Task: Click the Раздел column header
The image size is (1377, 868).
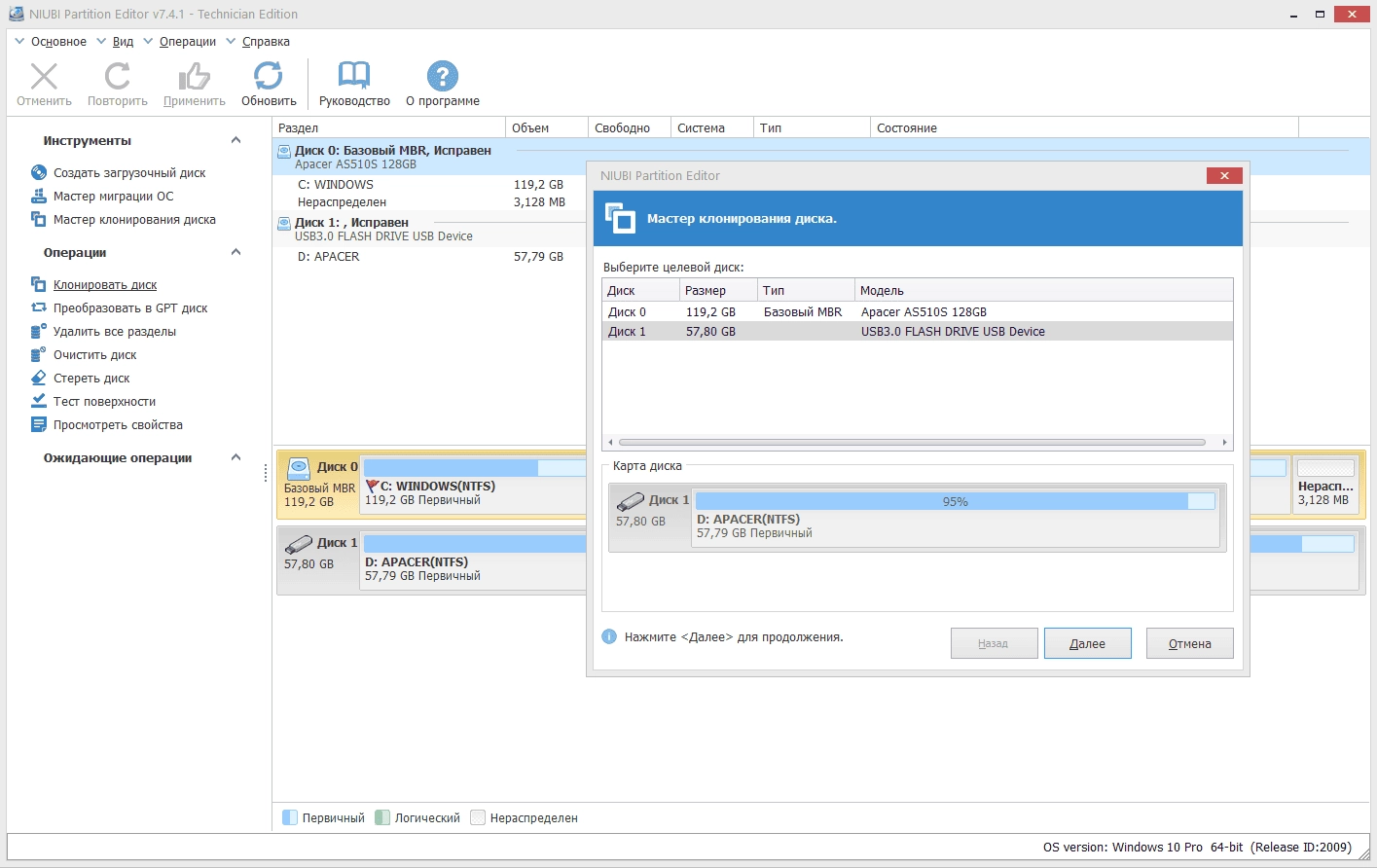Action: 389,127
